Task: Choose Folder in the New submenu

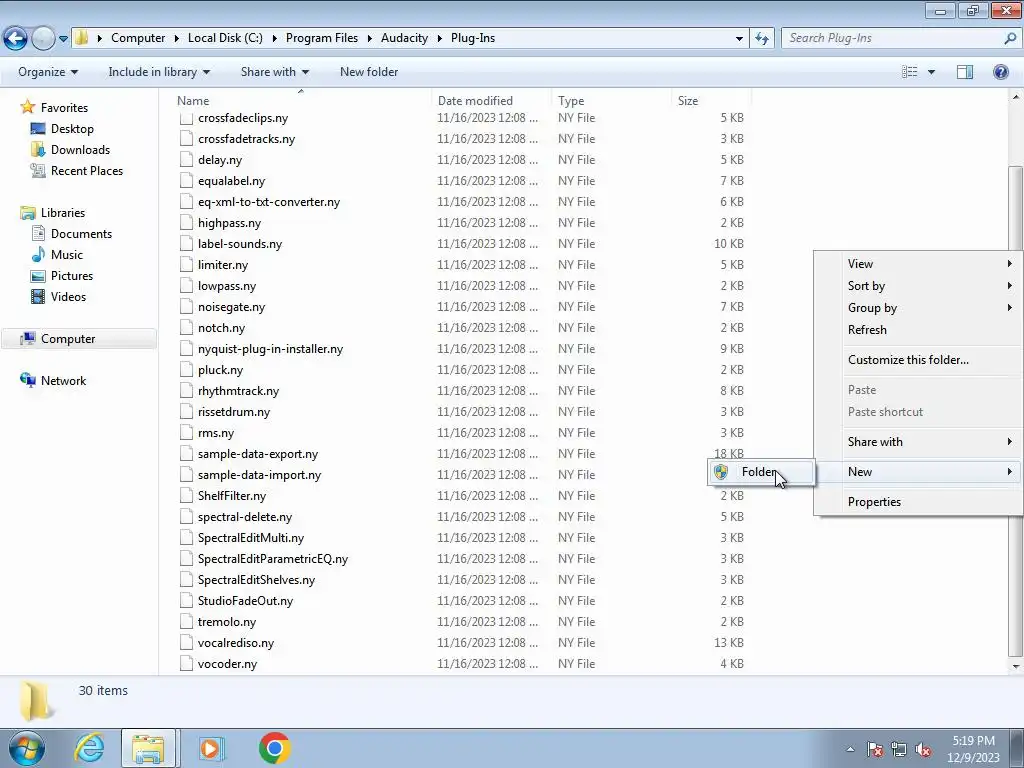Action: [761, 472]
